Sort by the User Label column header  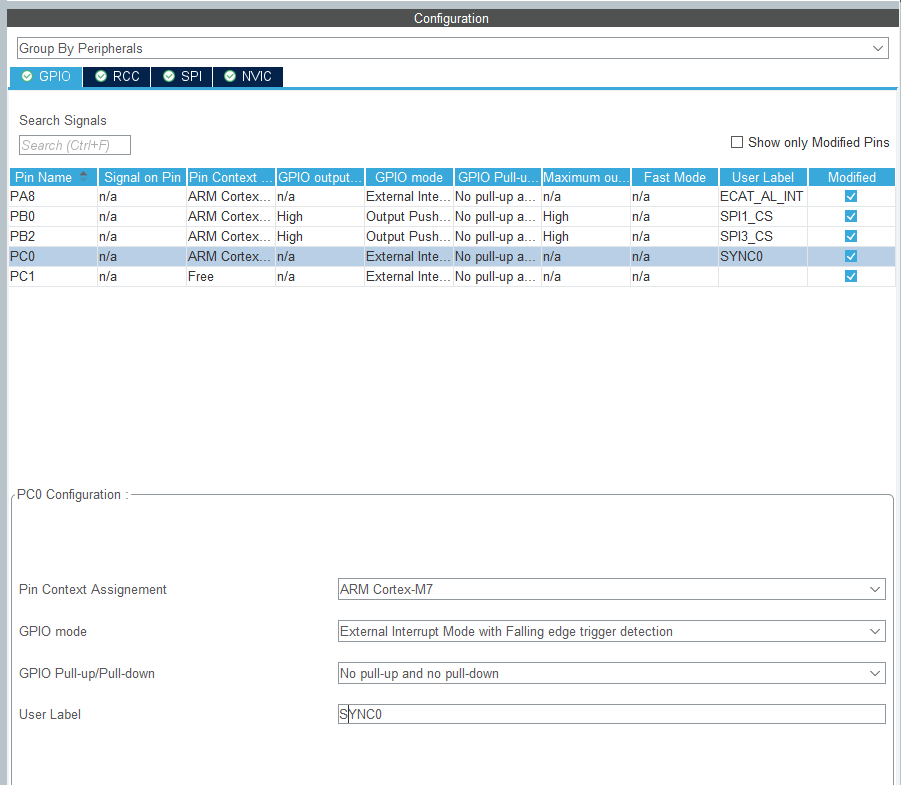click(763, 177)
